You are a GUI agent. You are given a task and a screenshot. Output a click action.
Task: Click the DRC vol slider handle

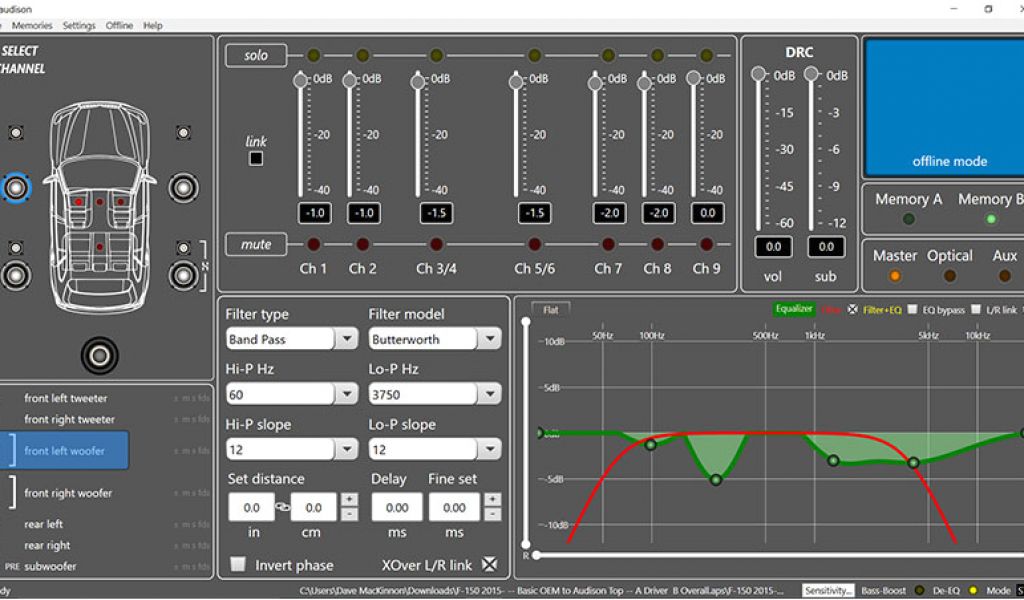(759, 75)
